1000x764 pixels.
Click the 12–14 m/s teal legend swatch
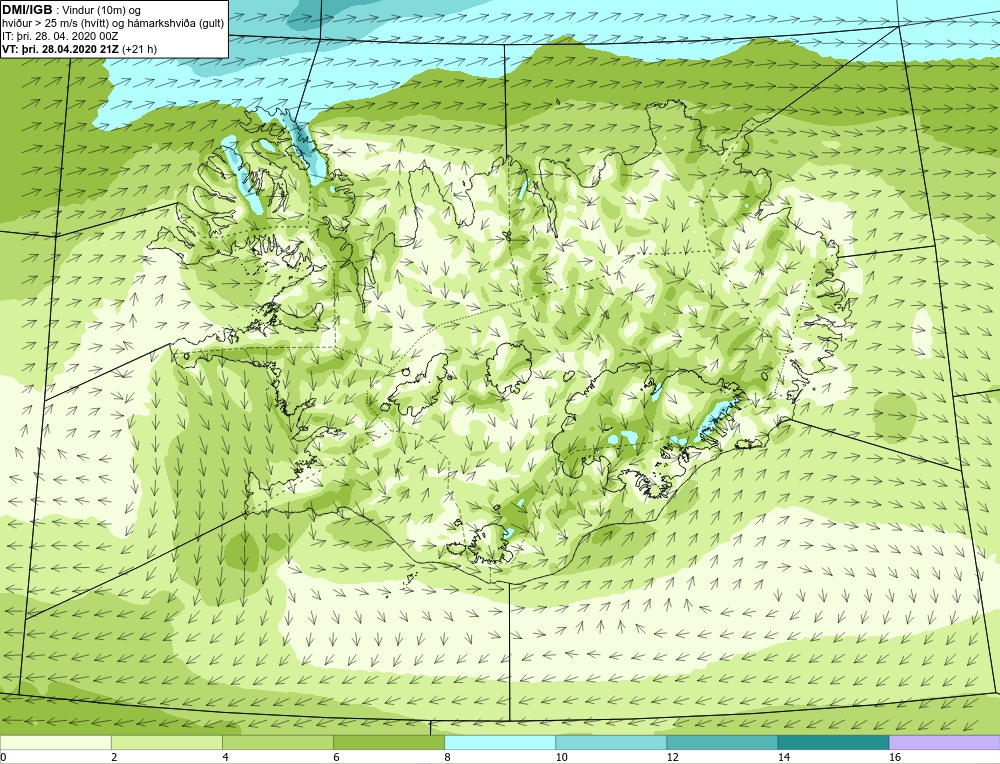pos(722,743)
